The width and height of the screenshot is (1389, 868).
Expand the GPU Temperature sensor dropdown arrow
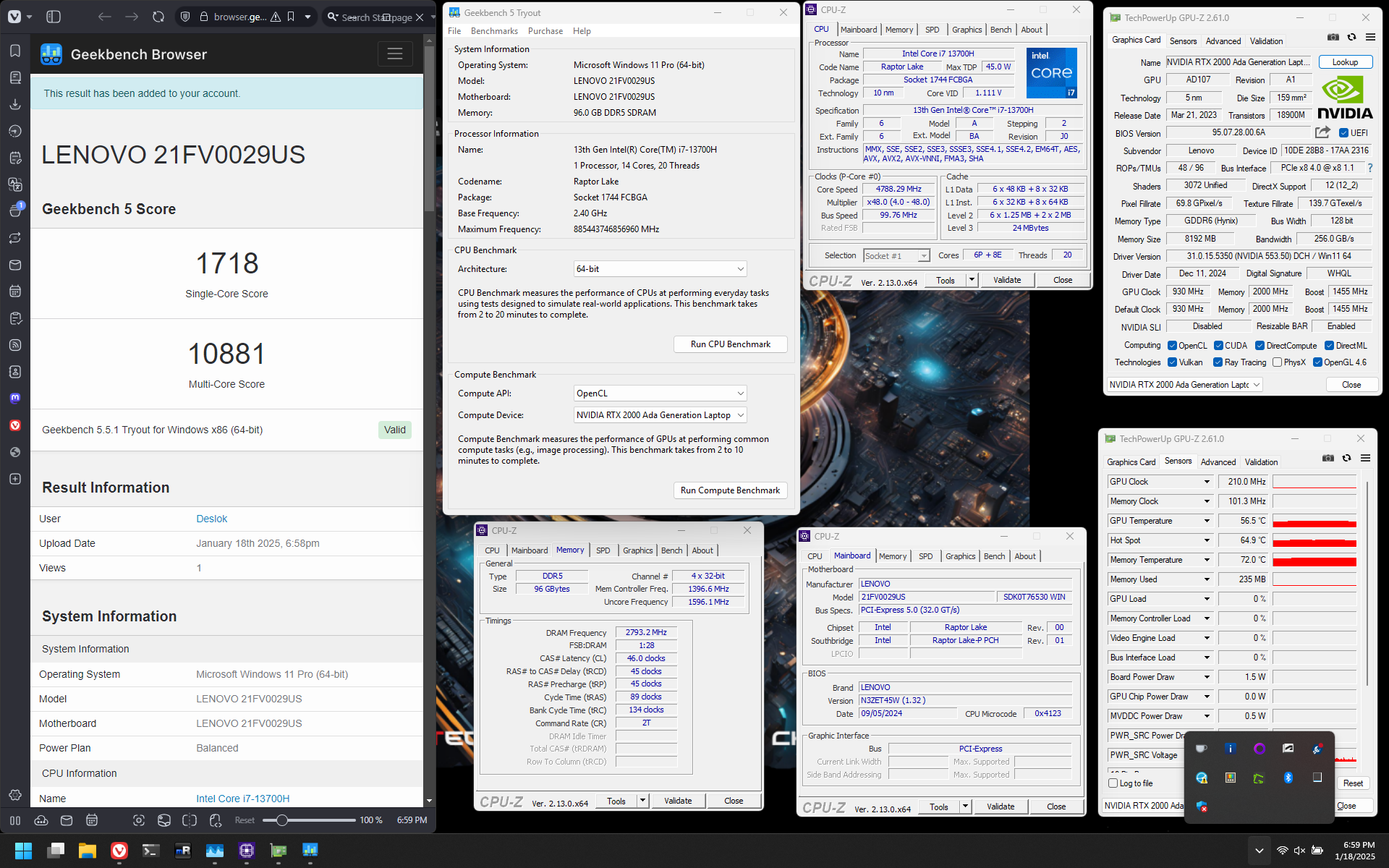point(1207,521)
